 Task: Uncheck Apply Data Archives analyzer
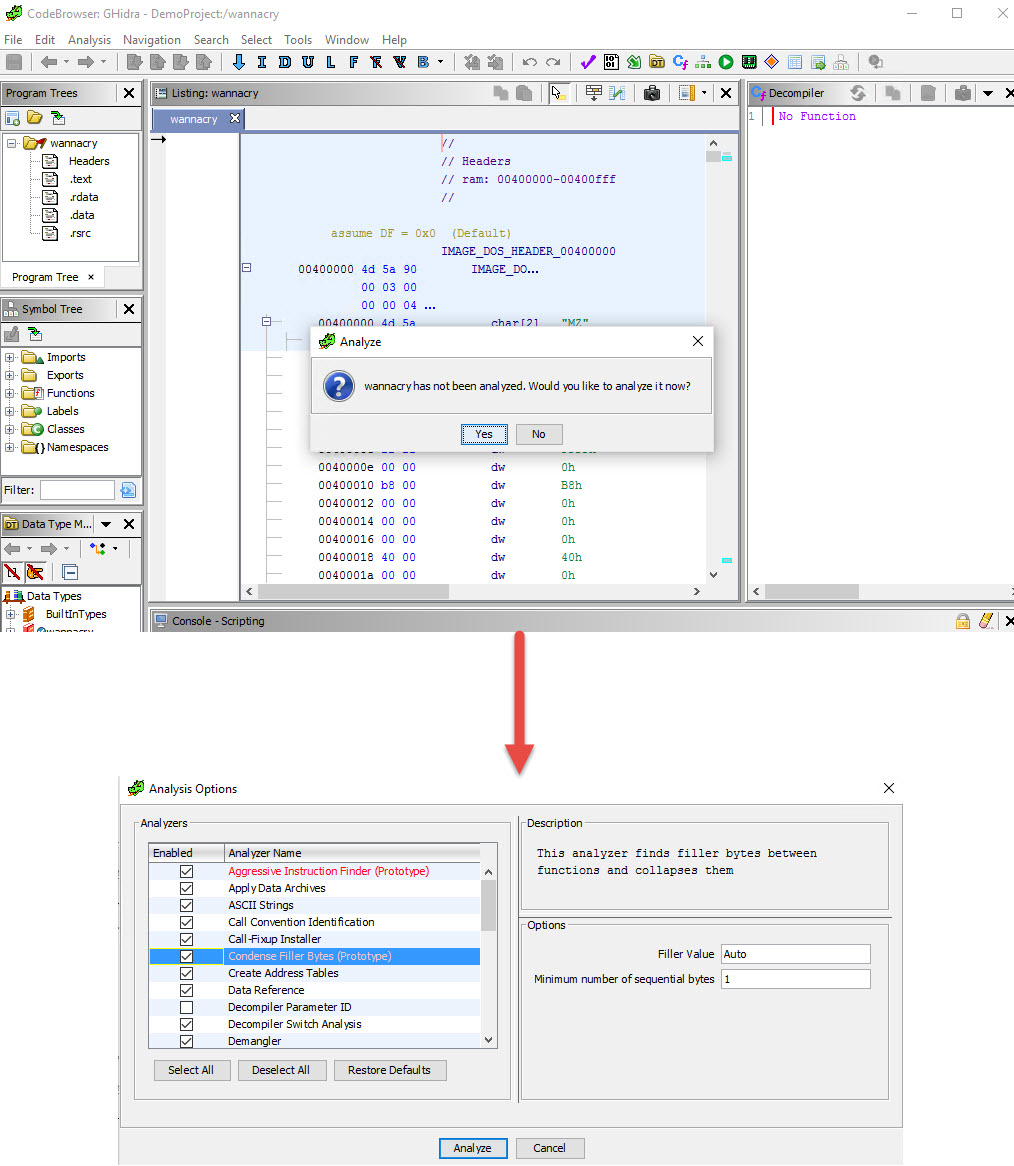(187, 889)
